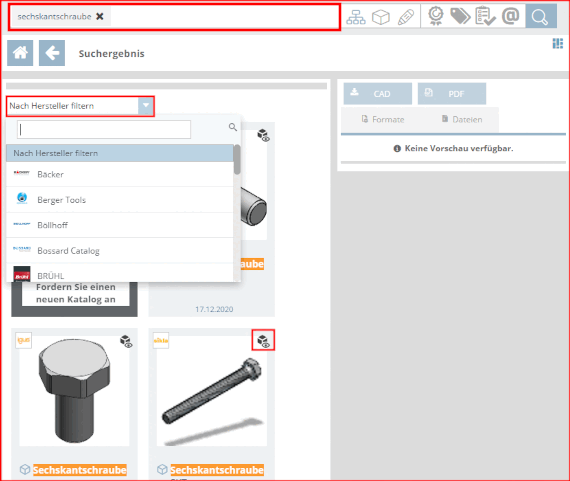
Task: Open the long threaded bolt thumbnail
Action: pyautogui.click(x=212, y=390)
